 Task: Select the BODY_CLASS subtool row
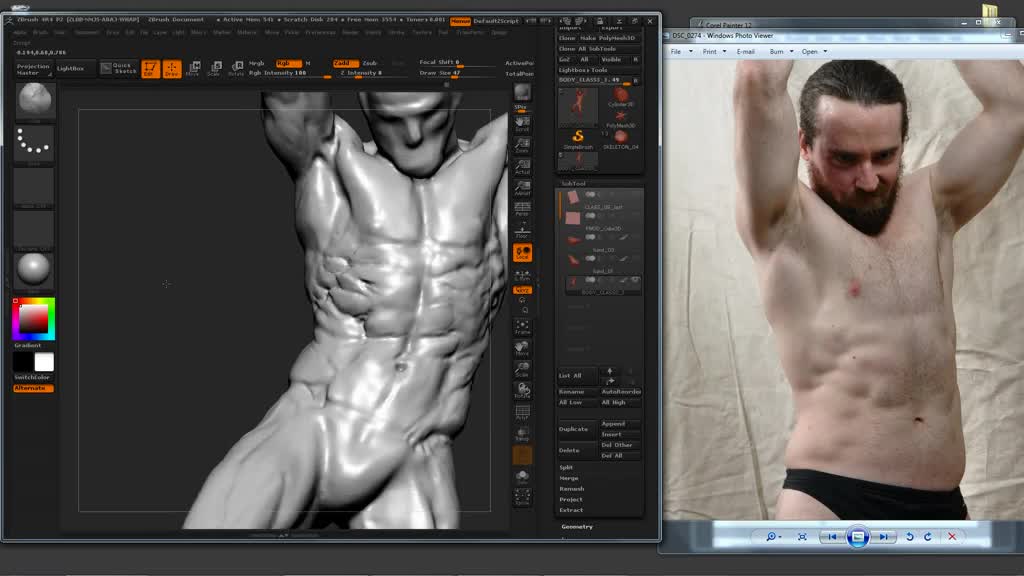click(x=603, y=285)
